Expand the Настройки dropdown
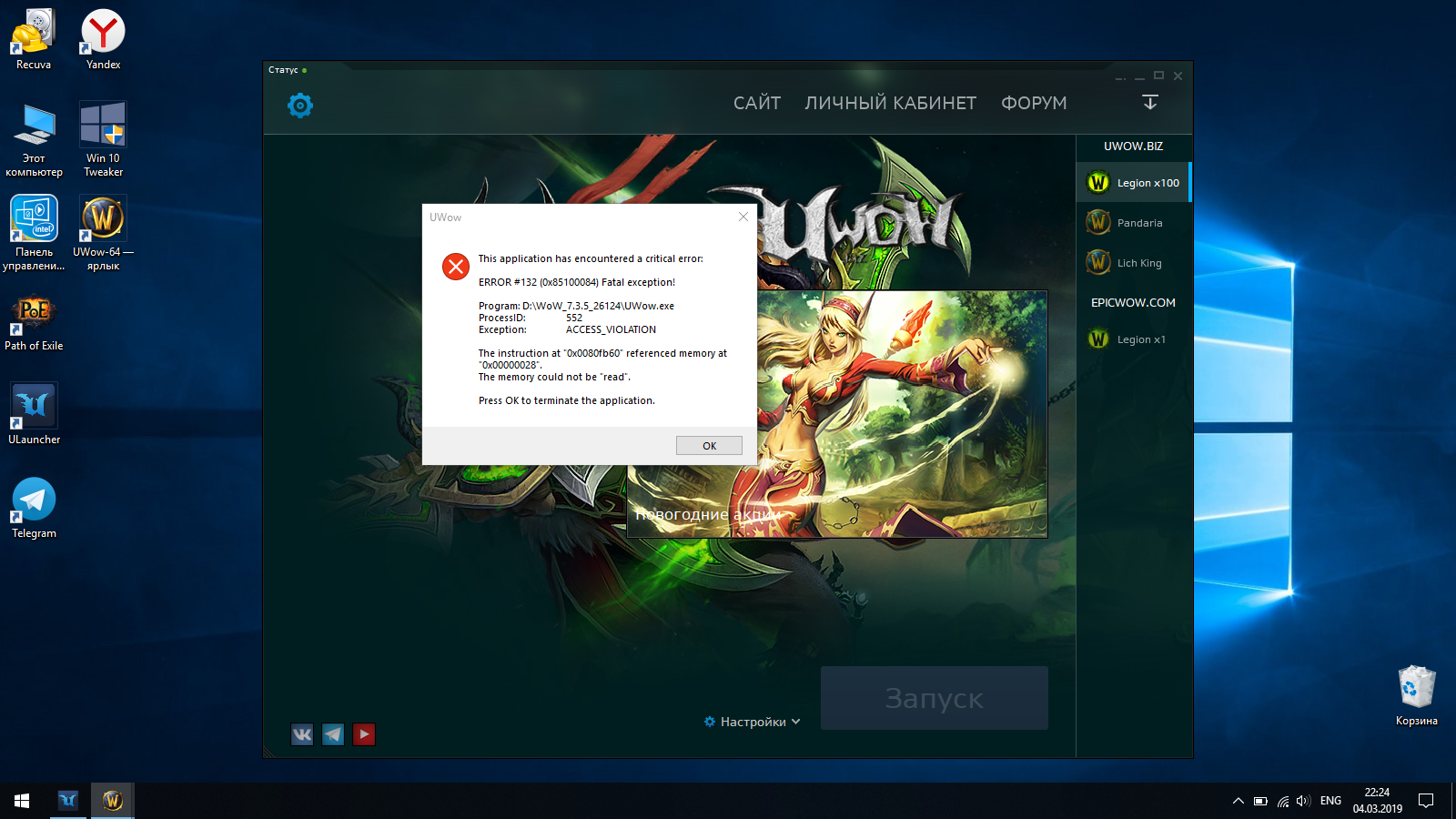 pos(753,722)
